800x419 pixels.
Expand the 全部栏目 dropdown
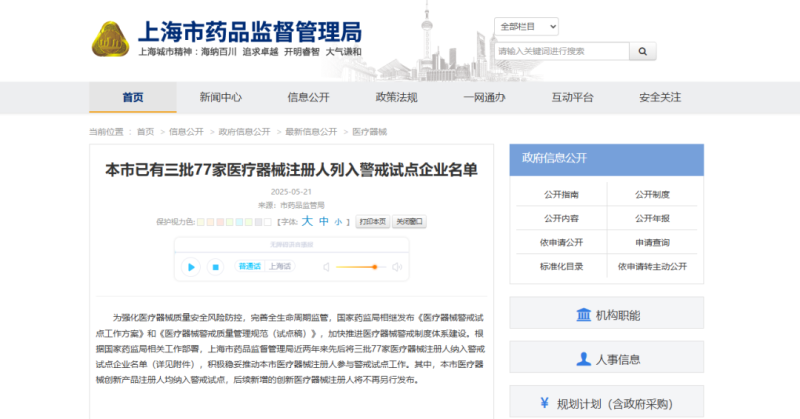pyautogui.click(x=526, y=26)
